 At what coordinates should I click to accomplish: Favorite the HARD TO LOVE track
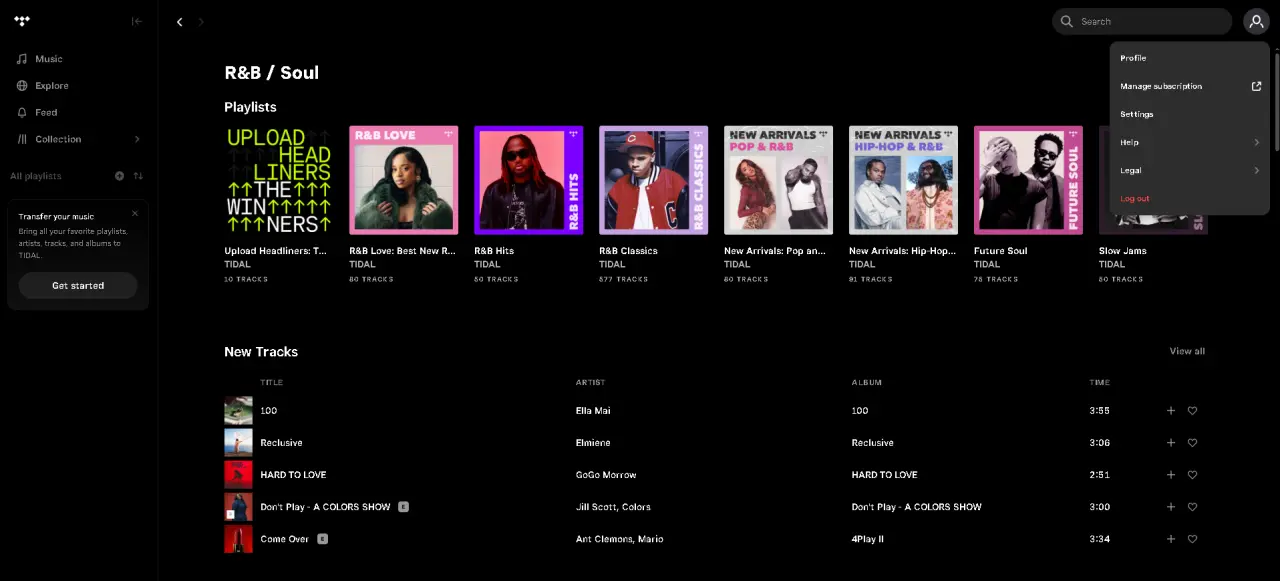(1192, 475)
